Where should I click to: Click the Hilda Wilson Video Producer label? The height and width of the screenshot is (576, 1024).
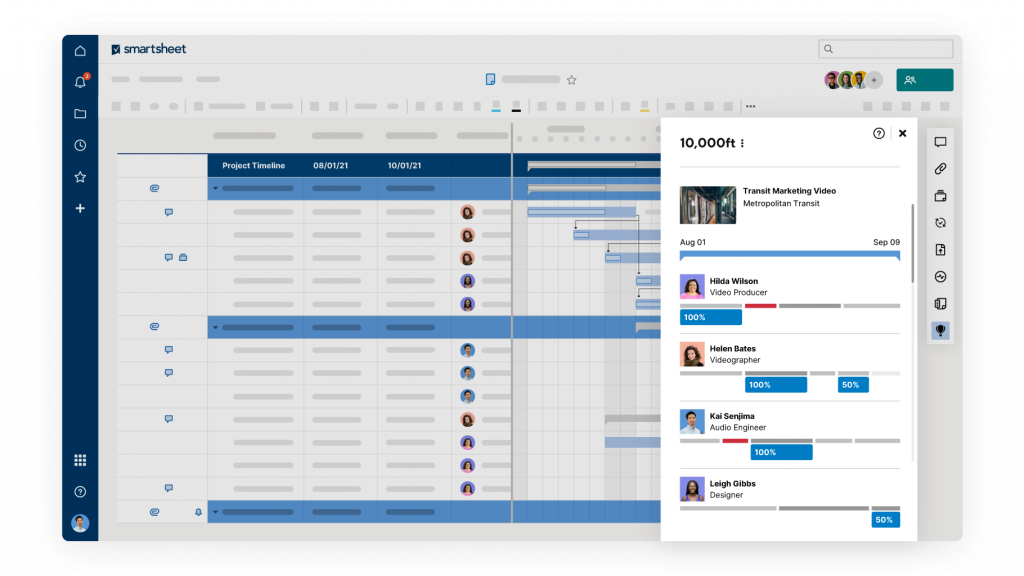(739, 287)
